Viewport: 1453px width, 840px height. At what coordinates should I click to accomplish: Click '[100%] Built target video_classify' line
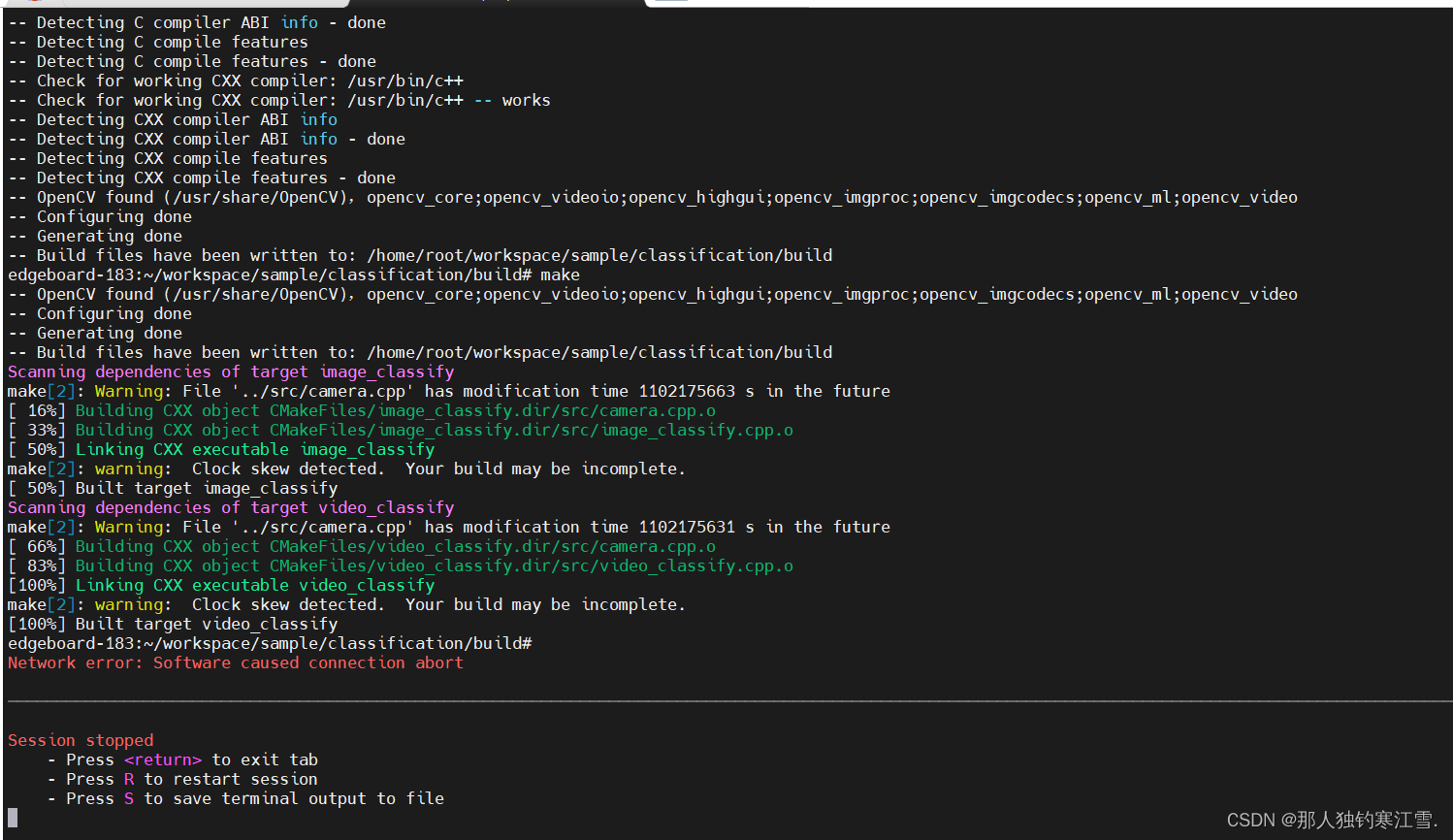(x=173, y=625)
